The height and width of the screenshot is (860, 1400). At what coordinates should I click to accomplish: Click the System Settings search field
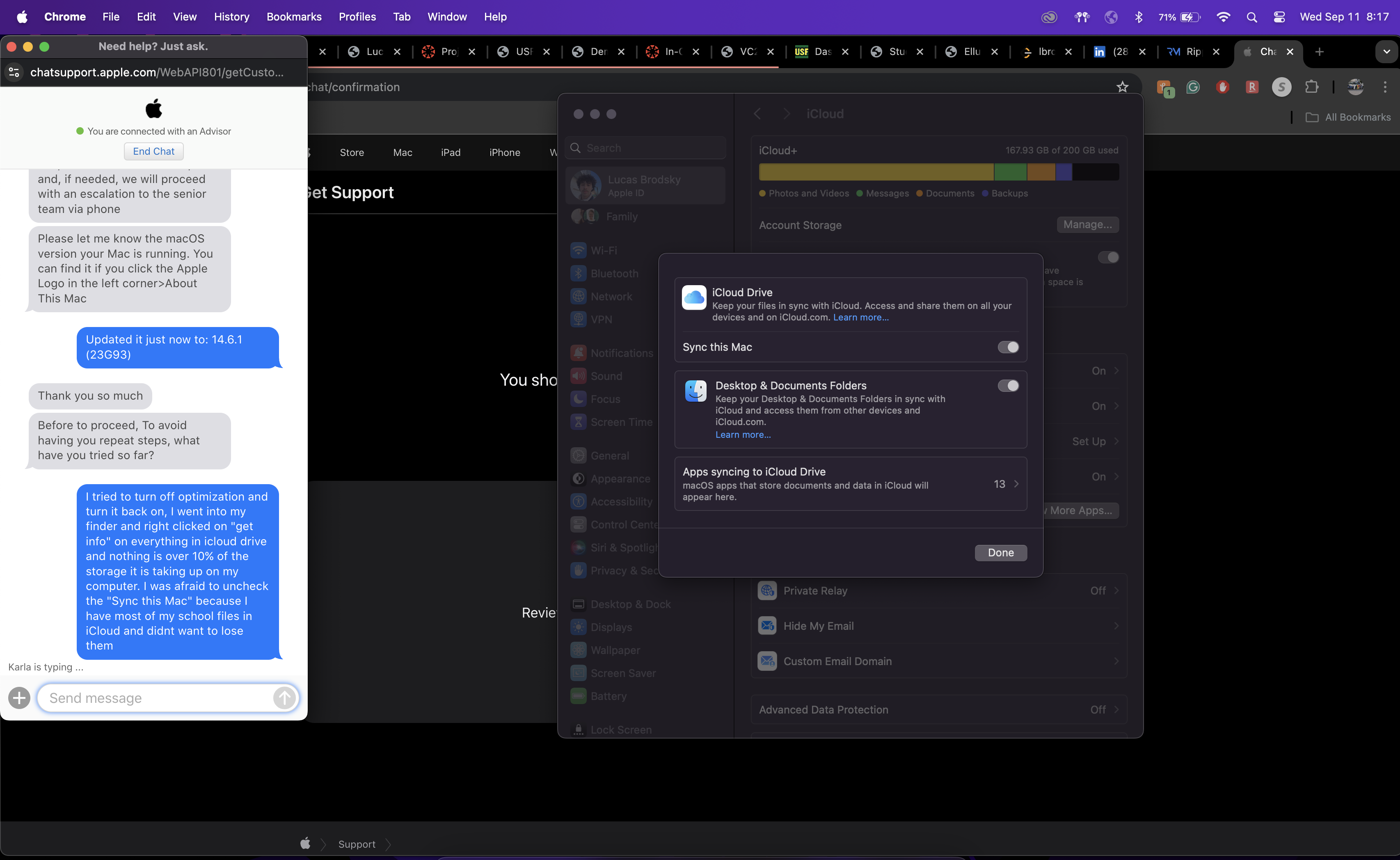(645, 148)
